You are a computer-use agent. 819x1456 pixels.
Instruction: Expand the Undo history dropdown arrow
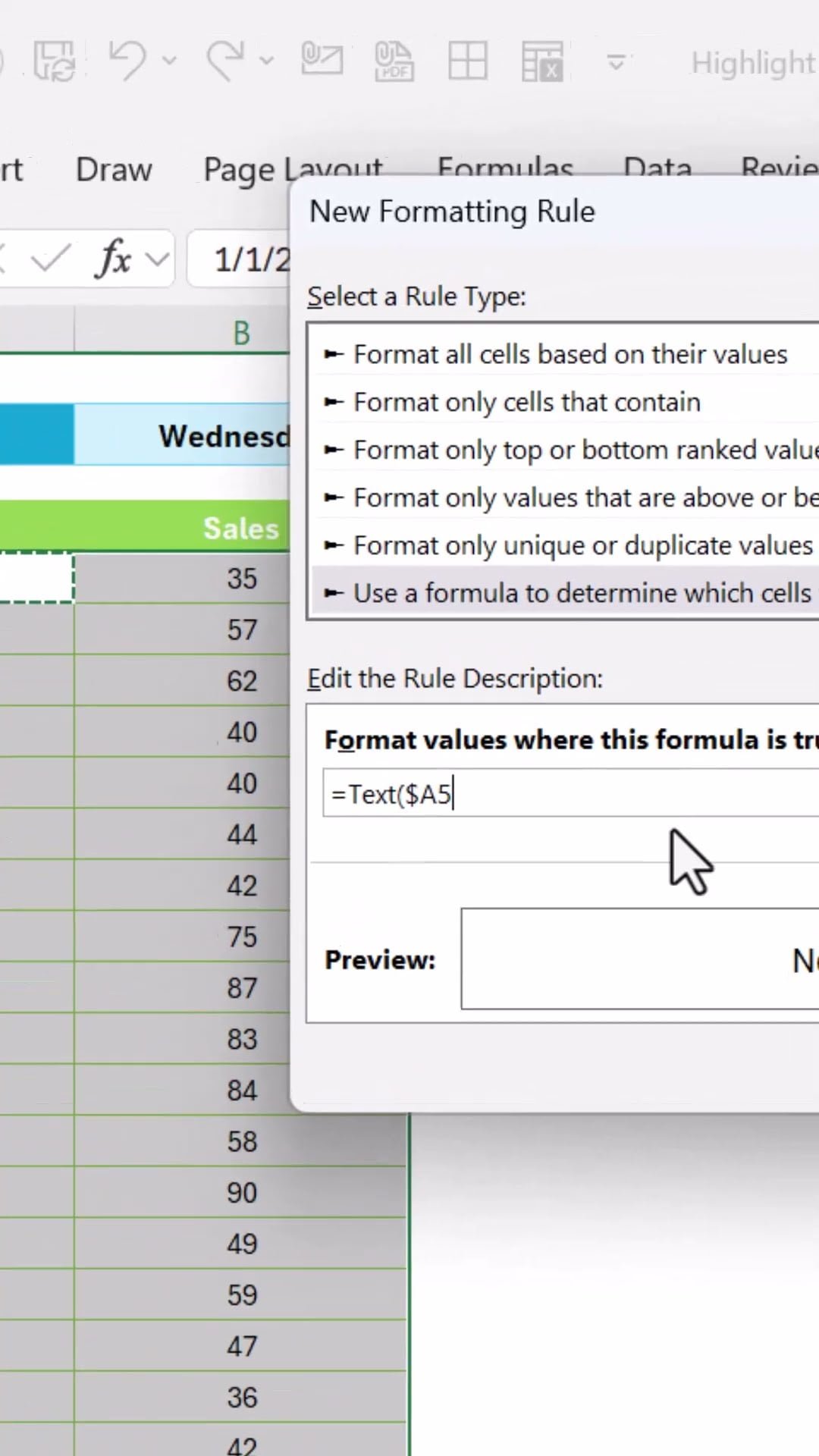(x=170, y=61)
